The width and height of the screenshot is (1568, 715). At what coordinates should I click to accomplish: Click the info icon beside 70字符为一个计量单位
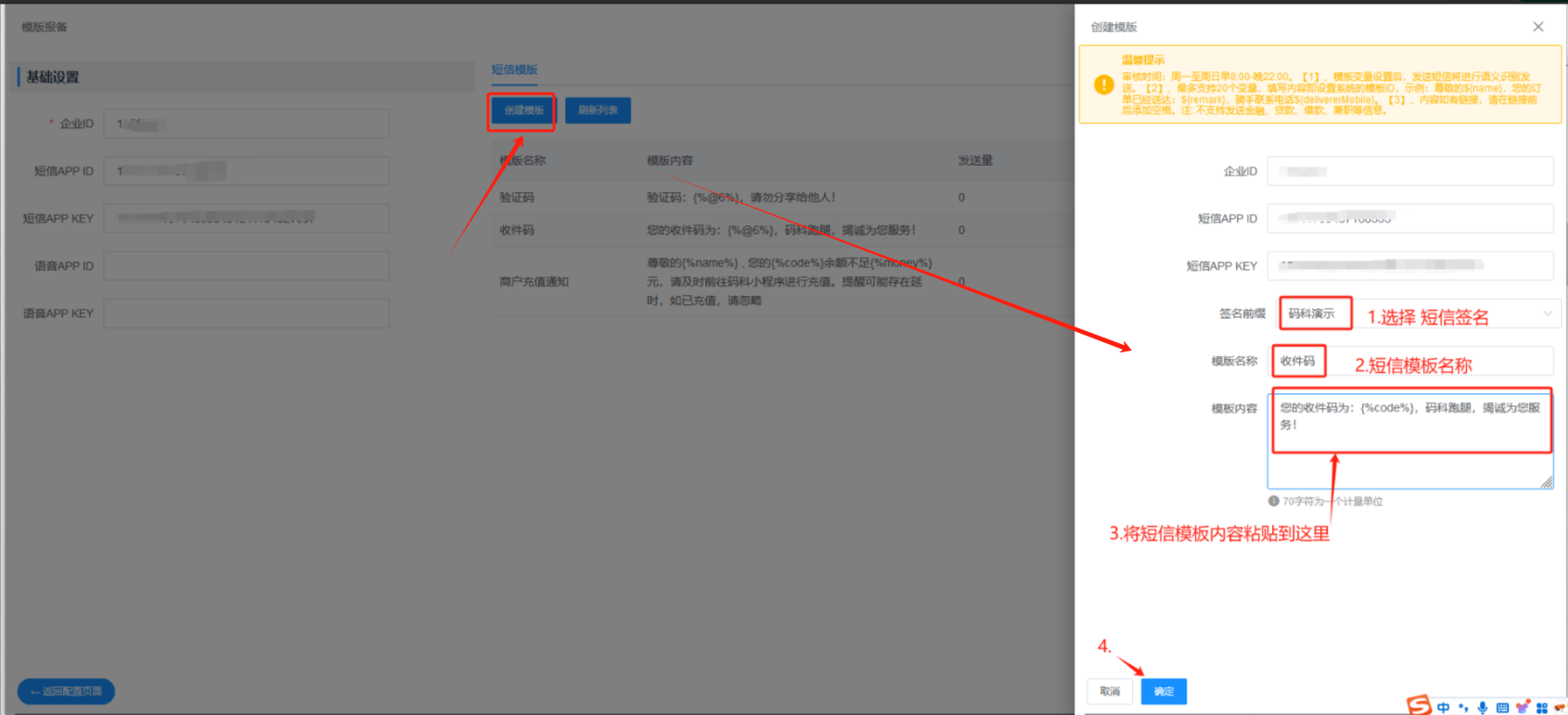(x=1274, y=501)
